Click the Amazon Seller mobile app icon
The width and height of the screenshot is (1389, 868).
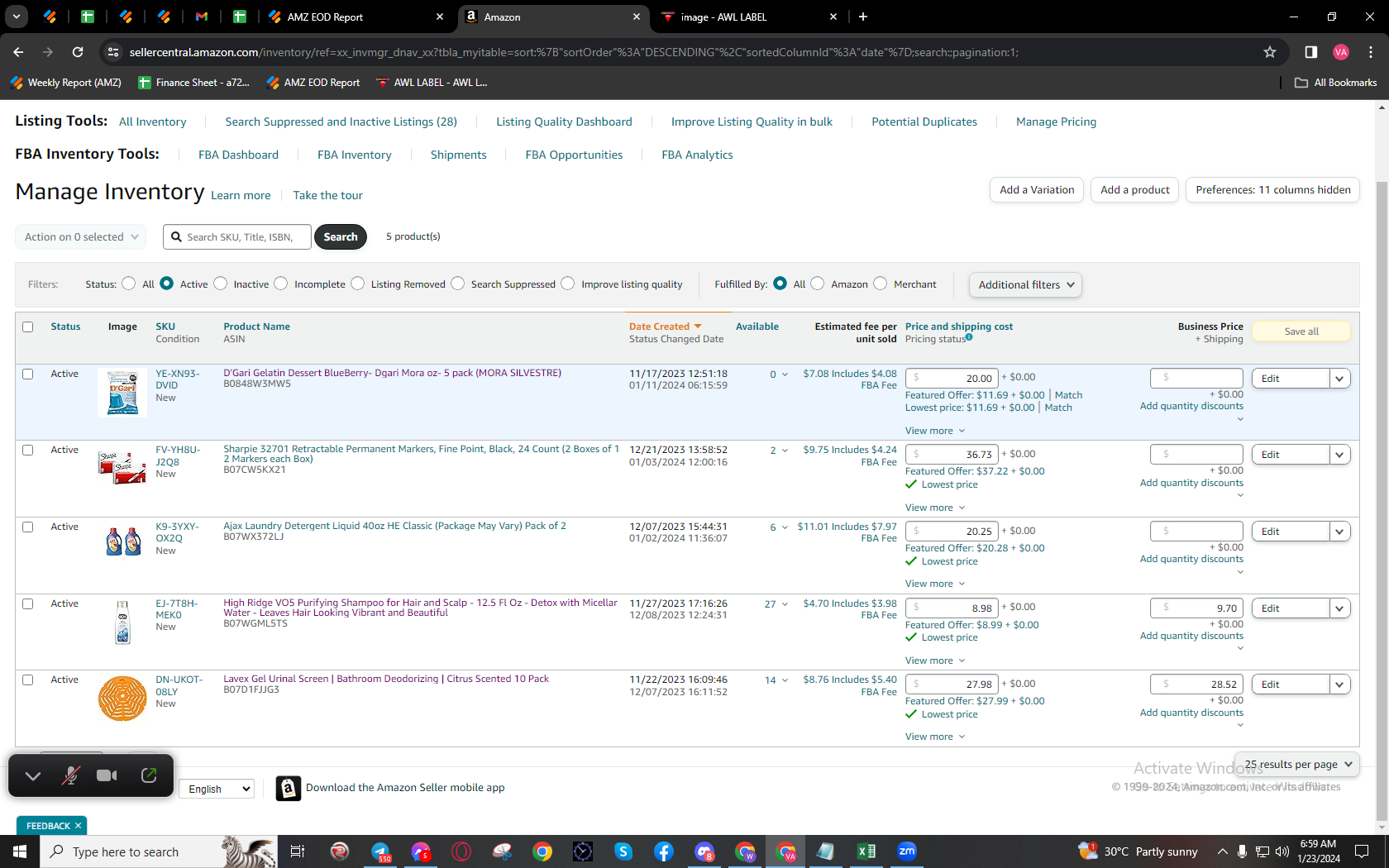(x=288, y=789)
